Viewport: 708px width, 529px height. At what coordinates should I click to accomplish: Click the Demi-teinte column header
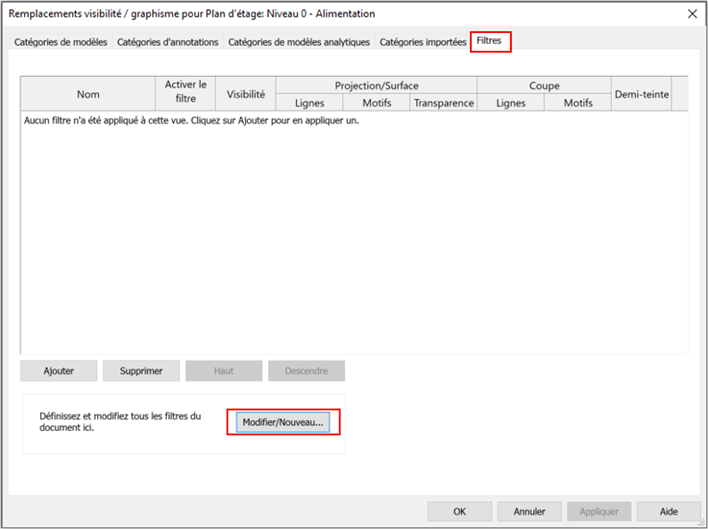641,94
